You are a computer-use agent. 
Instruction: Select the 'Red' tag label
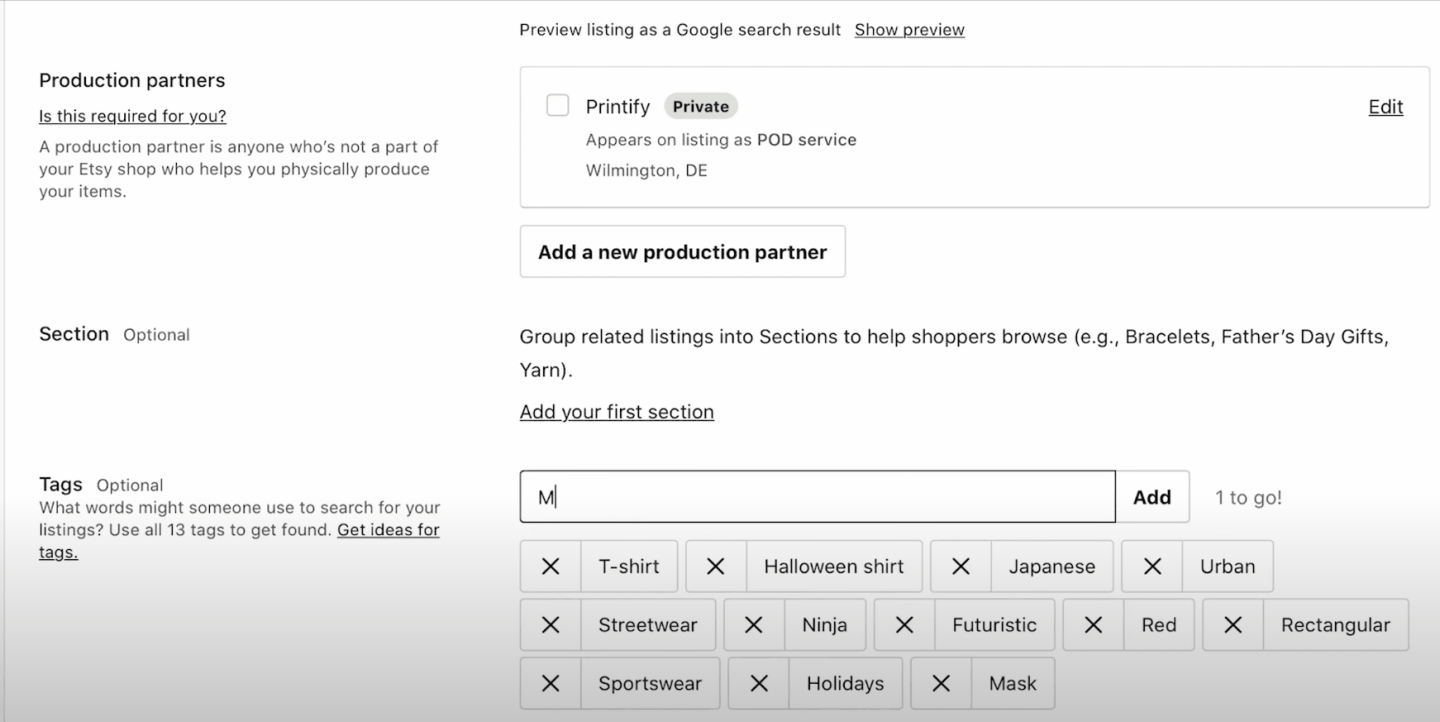coord(1158,625)
